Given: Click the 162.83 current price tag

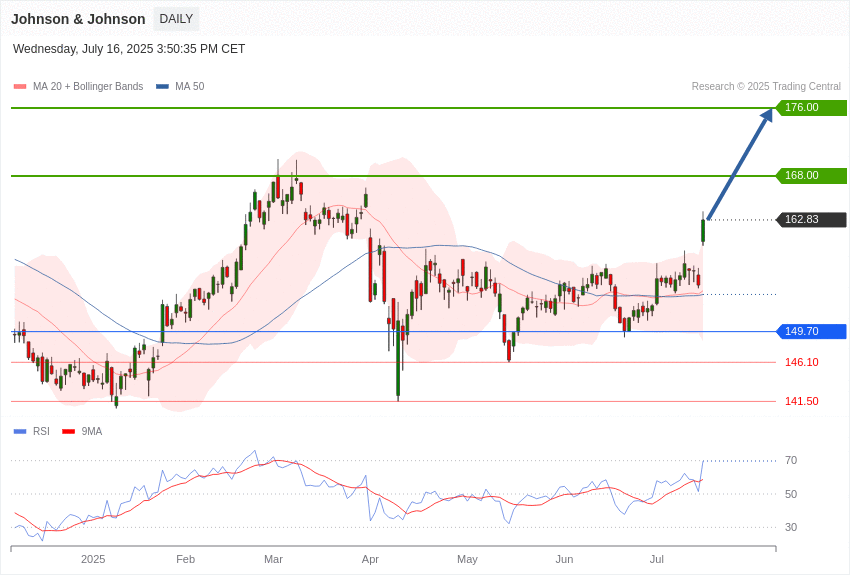Looking at the screenshot, I should coord(812,219).
